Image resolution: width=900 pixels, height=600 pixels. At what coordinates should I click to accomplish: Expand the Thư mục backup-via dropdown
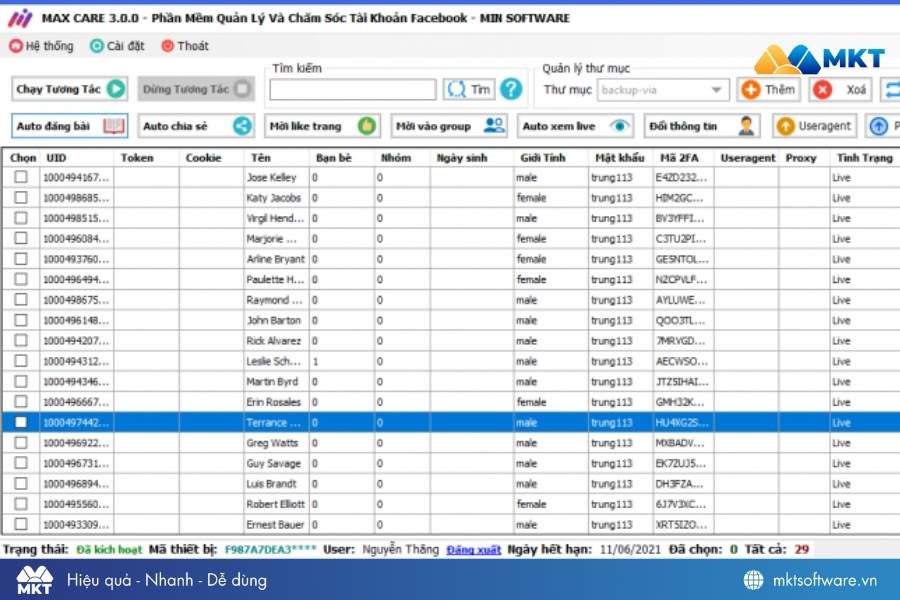coord(717,90)
